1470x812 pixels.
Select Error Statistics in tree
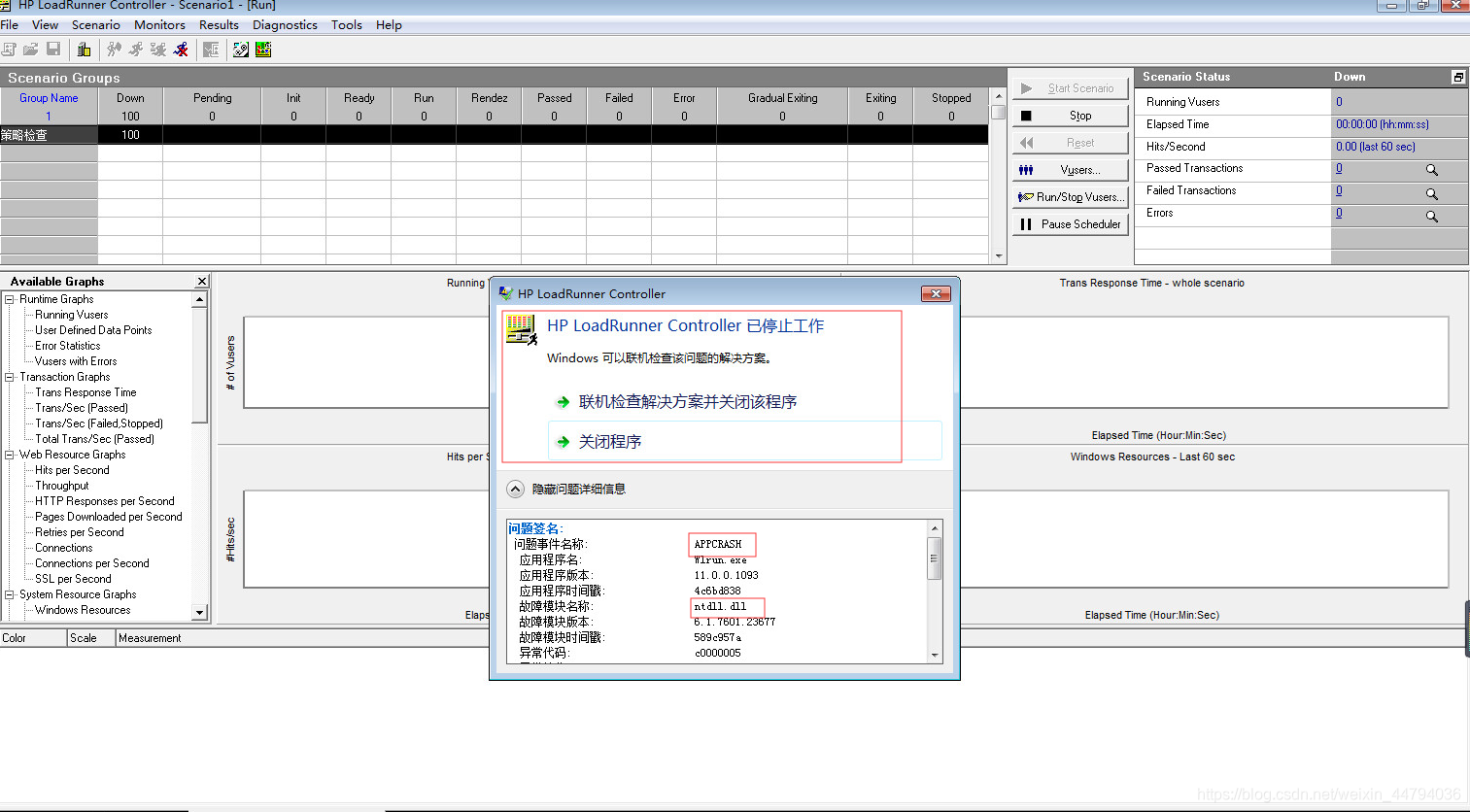[68, 346]
